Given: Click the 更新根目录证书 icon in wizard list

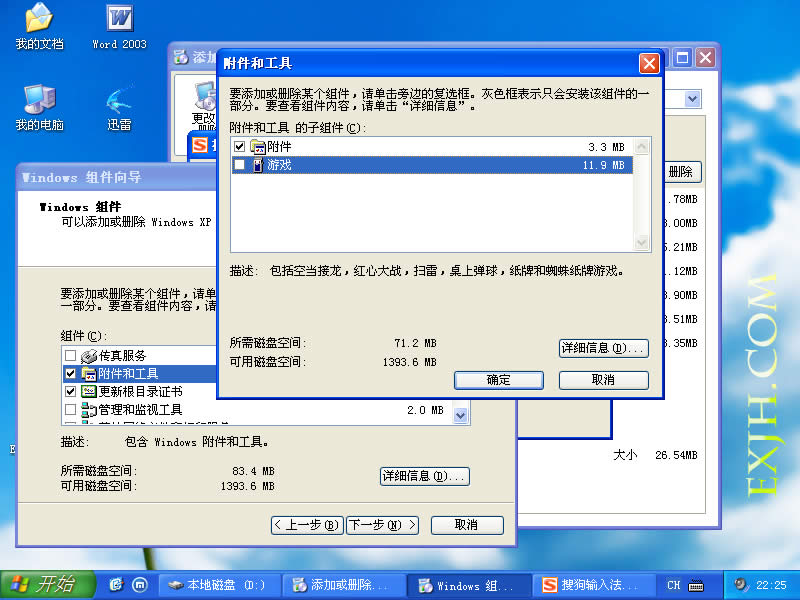Looking at the screenshot, I should [x=89, y=392].
